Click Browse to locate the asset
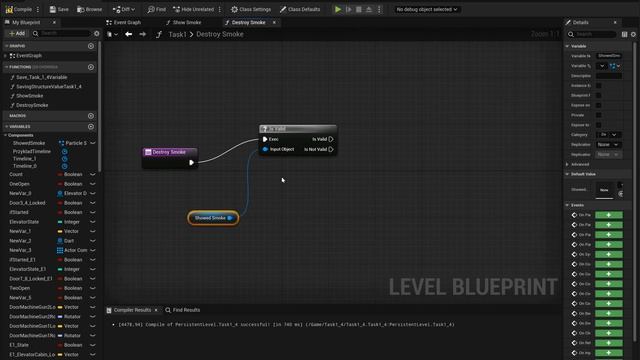This screenshot has height=360, width=640. coord(90,9)
